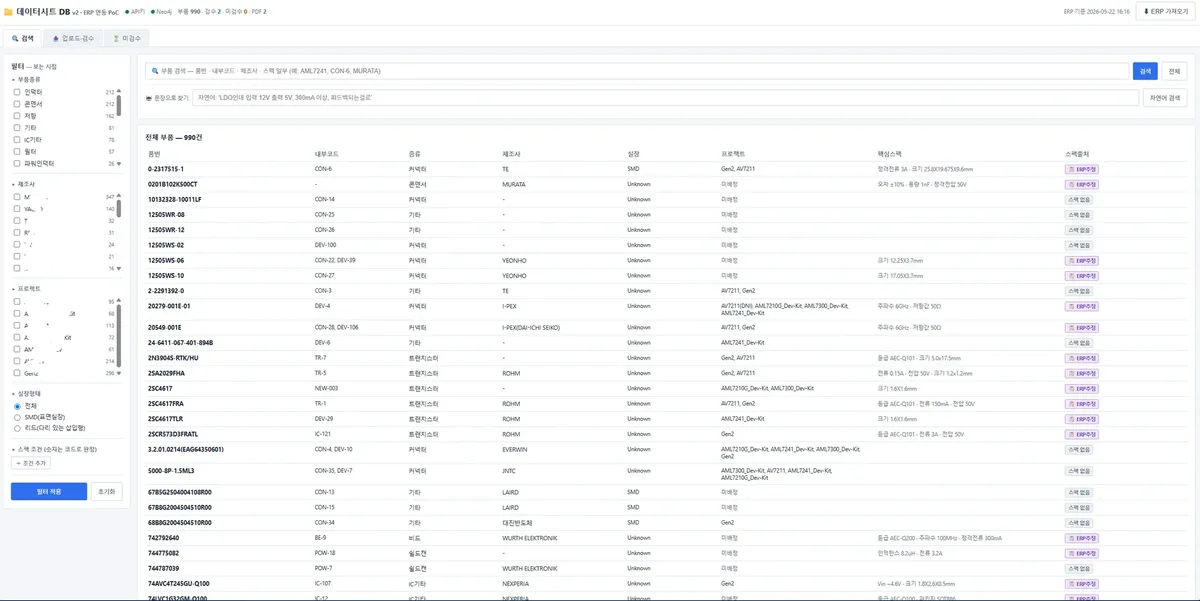Image resolution: width=1200 pixels, height=601 pixels.
Task: Click the natural language search input field
Action: (x=666, y=98)
